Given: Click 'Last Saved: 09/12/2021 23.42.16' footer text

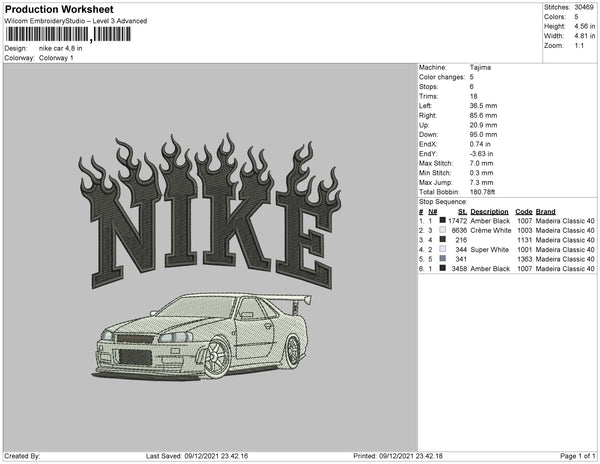Looking at the screenshot, I should coord(197,456).
